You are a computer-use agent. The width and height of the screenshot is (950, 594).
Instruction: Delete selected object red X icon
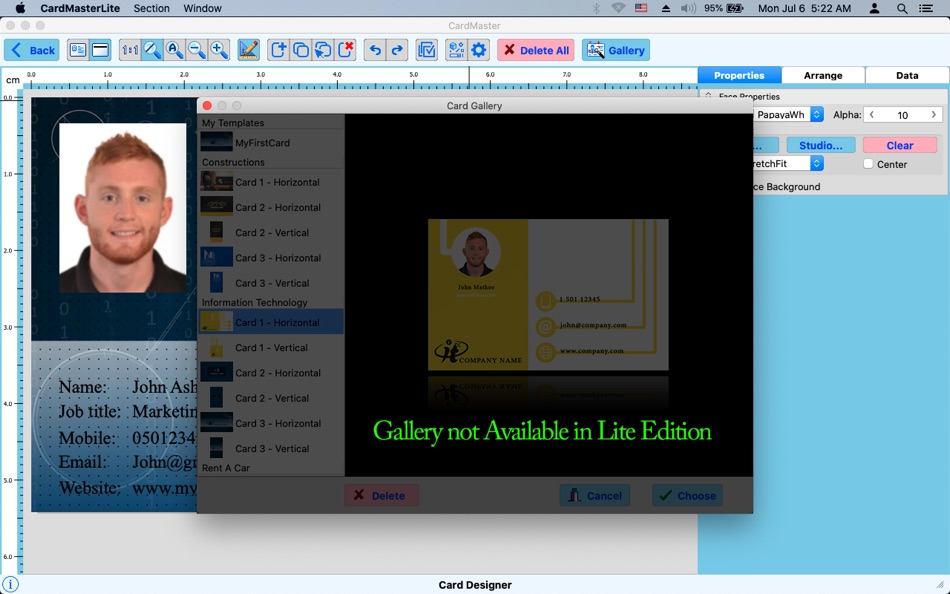[345, 50]
